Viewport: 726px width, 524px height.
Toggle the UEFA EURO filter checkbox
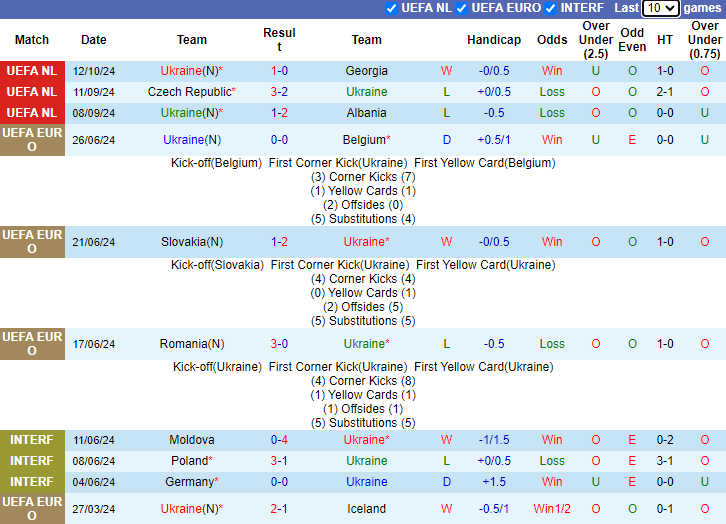point(462,8)
